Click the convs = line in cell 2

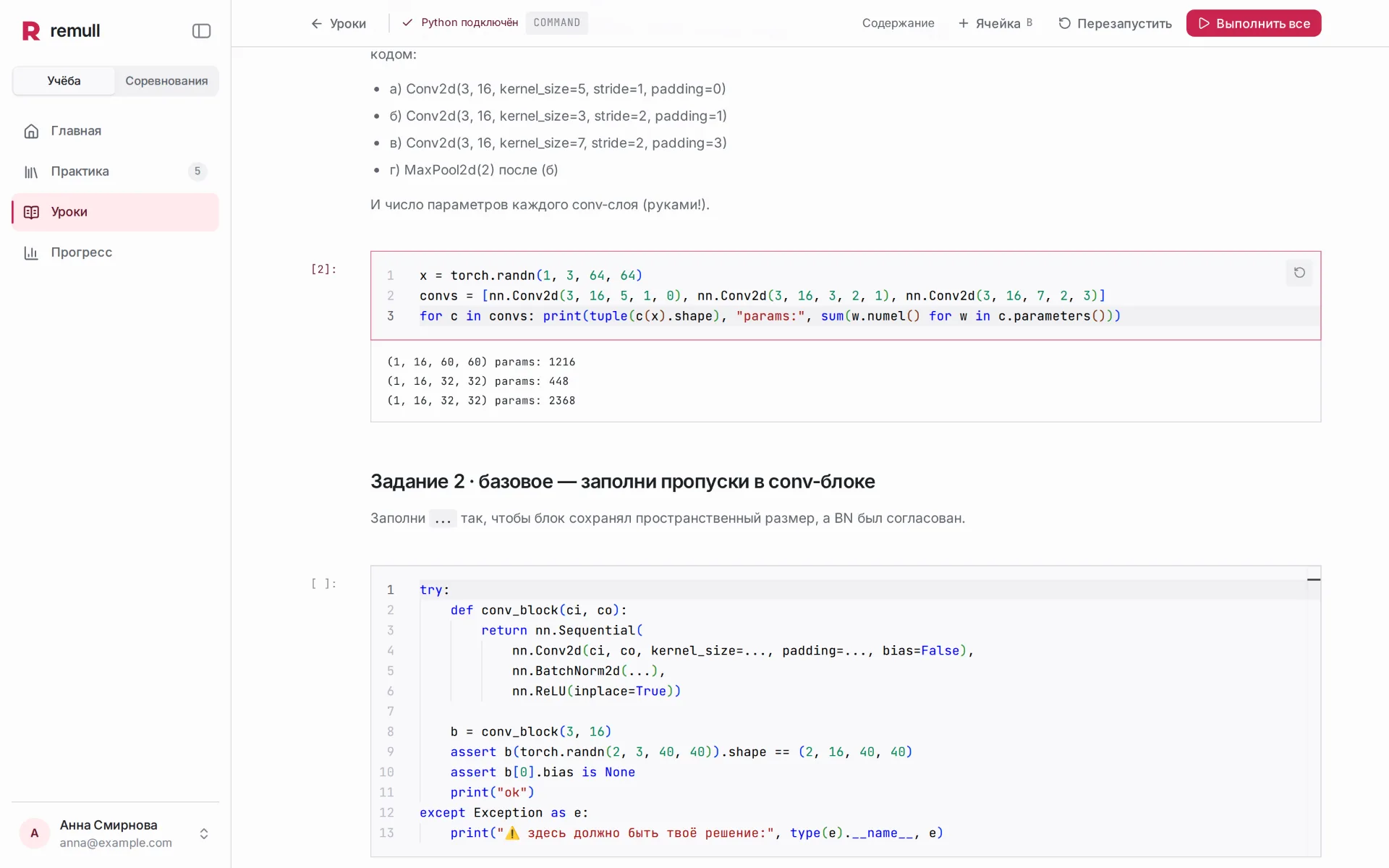763,296
